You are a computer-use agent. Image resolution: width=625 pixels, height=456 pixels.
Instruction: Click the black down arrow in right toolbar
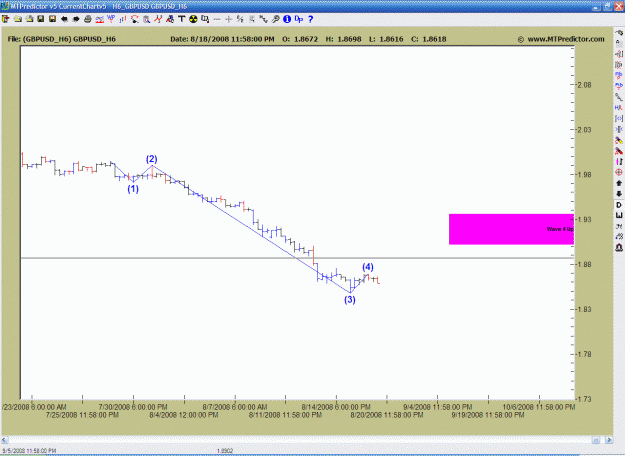tap(619, 194)
